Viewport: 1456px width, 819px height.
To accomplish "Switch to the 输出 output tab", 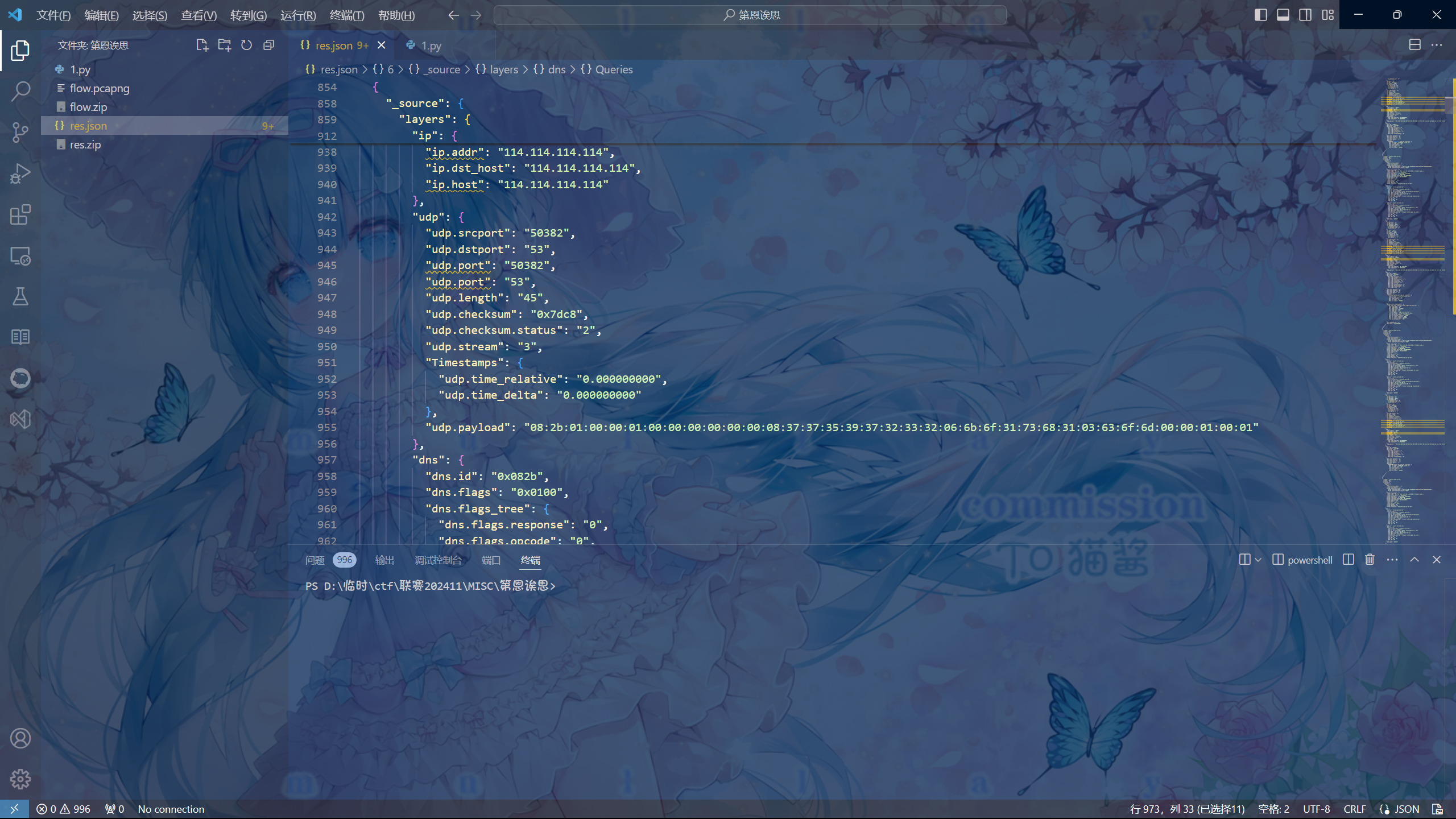I will (x=384, y=560).
